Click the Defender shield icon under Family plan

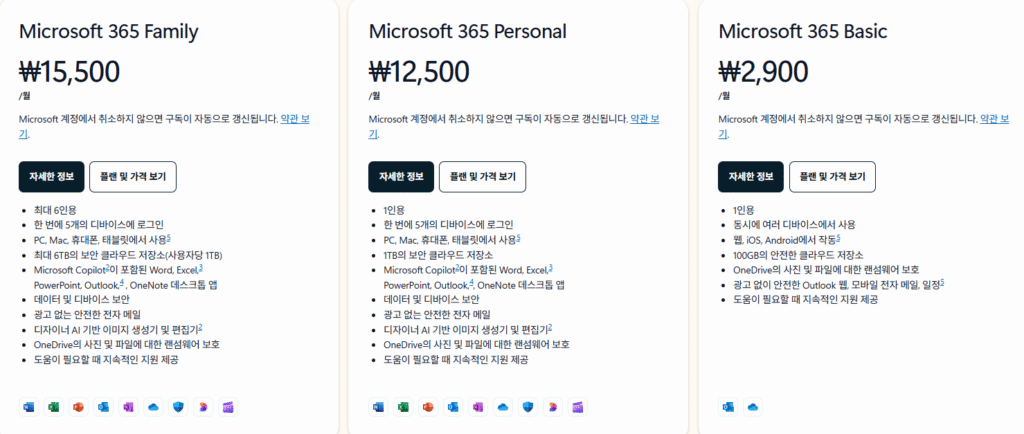178,407
